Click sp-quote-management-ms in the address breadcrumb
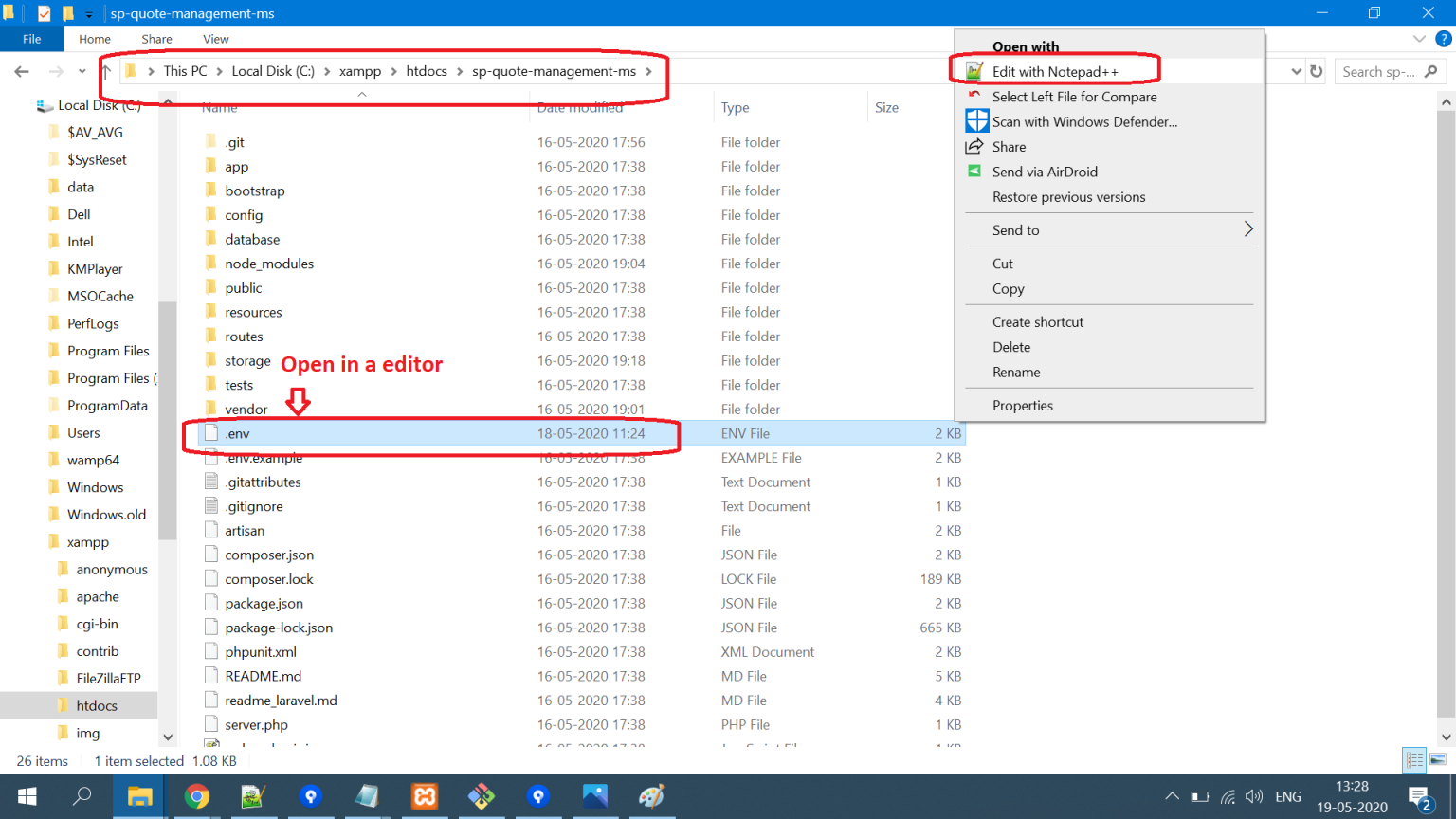Image resolution: width=1456 pixels, height=819 pixels. pyautogui.click(x=554, y=71)
